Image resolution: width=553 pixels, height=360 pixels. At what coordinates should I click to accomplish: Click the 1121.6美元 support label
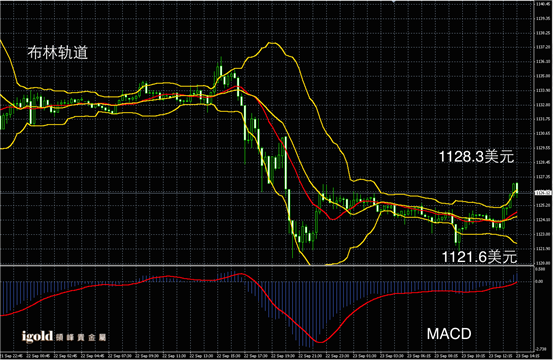point(479,257)
